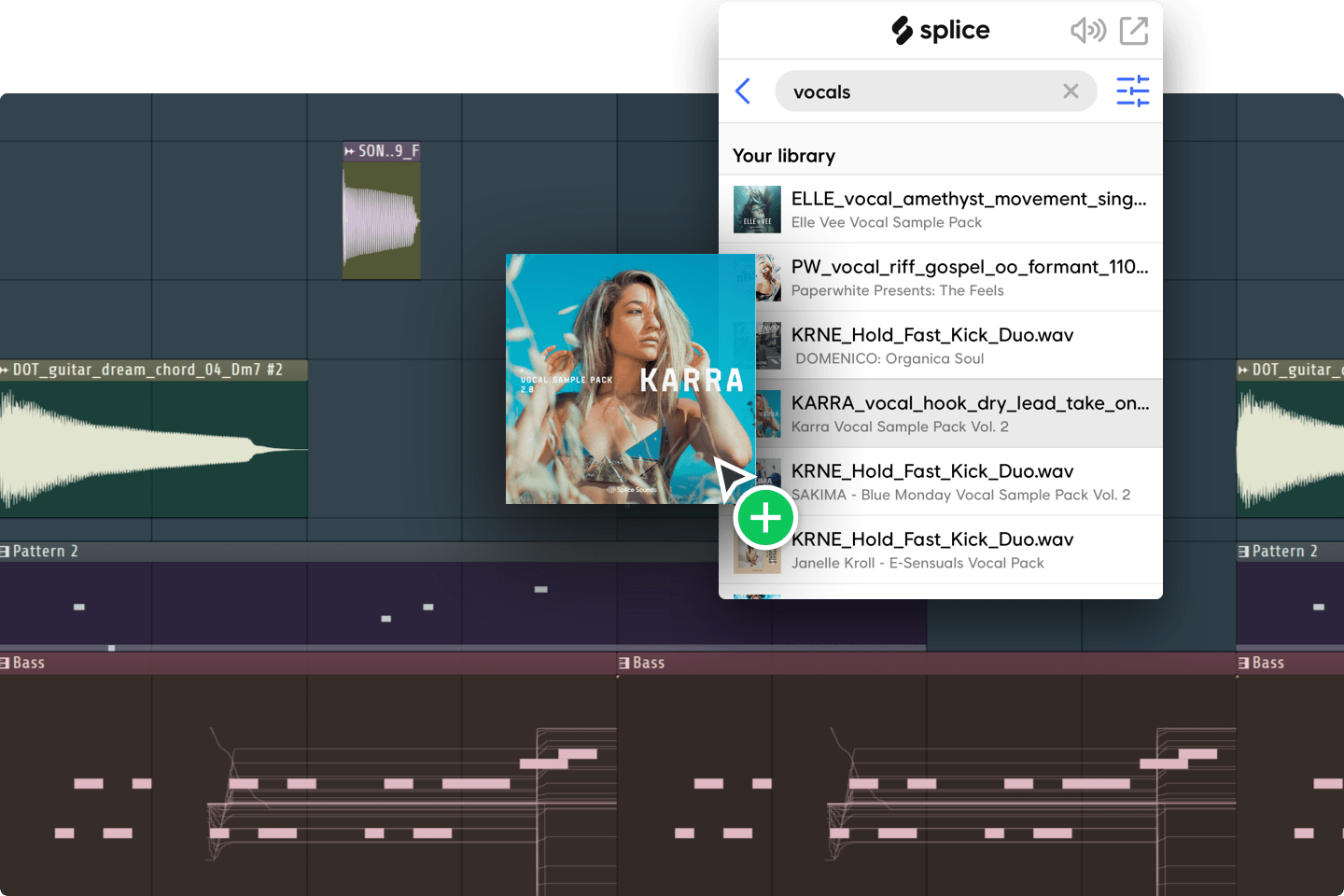
Task: Select KRNE_Hold_Fast_Kick_Duo from DOMENICO Organica Soul
Action: [969, 345]
